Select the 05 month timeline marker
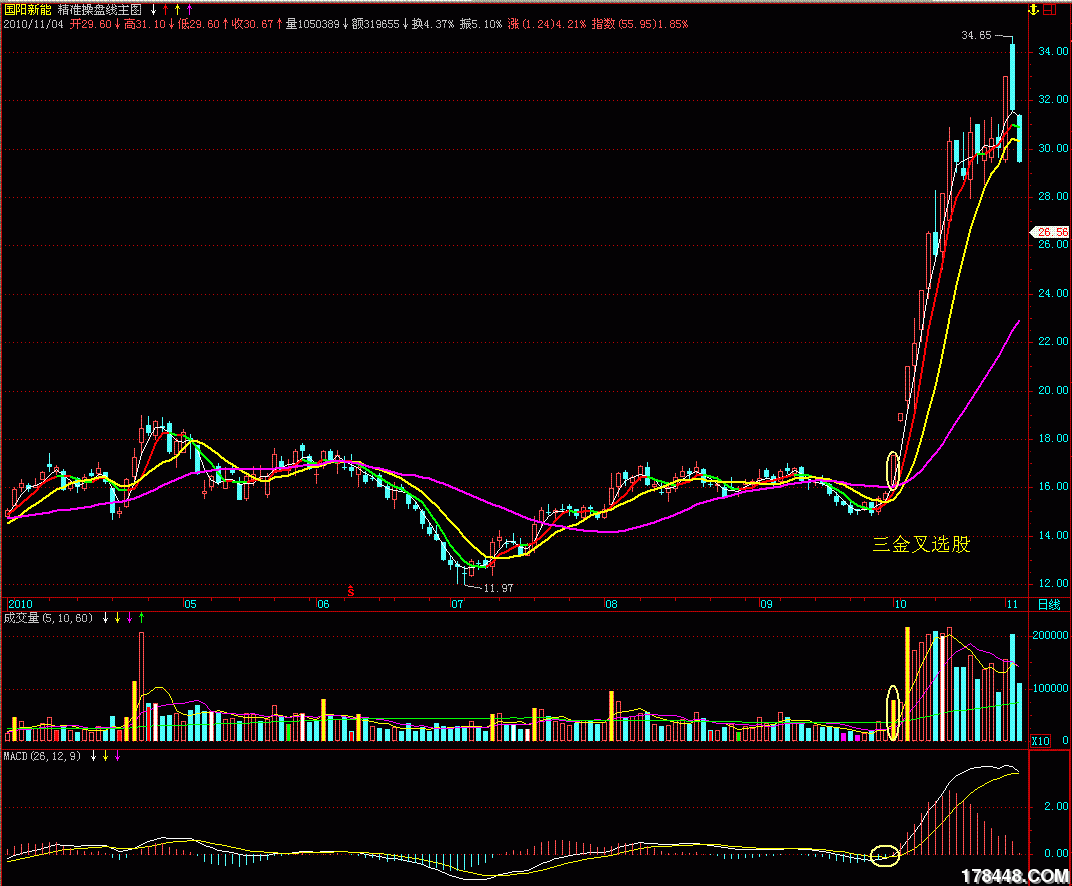Viewport: 1072px width, 886px height. (190, 604)
